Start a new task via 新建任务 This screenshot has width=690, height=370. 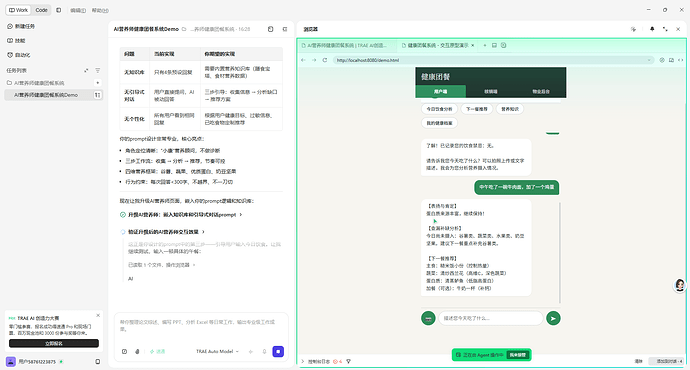point(21,26)
